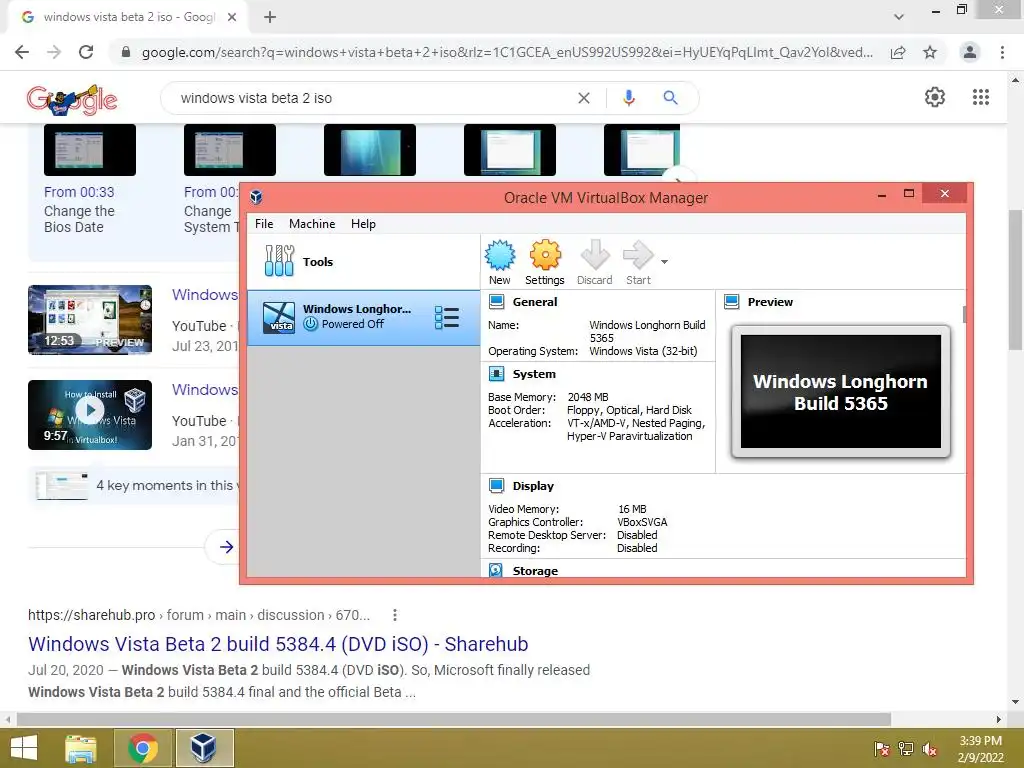
Task: Open the Sharehub Vista Beta 2 result
Action: coord(278,644)
